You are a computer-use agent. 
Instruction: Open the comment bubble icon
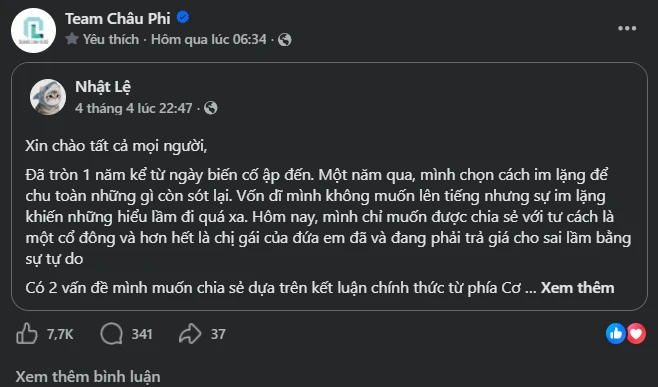(x=112, y=334)
